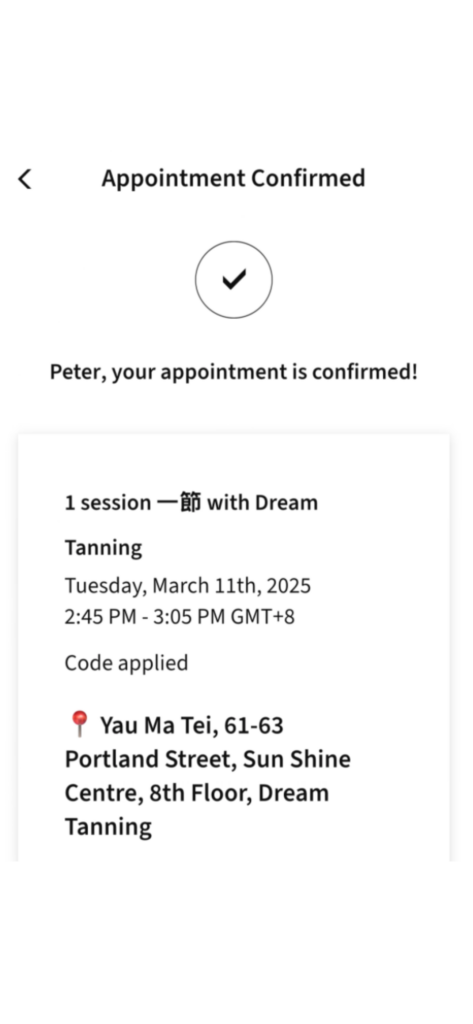The height and width of the screenshot is (1024, 473).
Task: Tap the 'Peter, your appointment is confirmed!' message
Action: (x=233, y=372)
